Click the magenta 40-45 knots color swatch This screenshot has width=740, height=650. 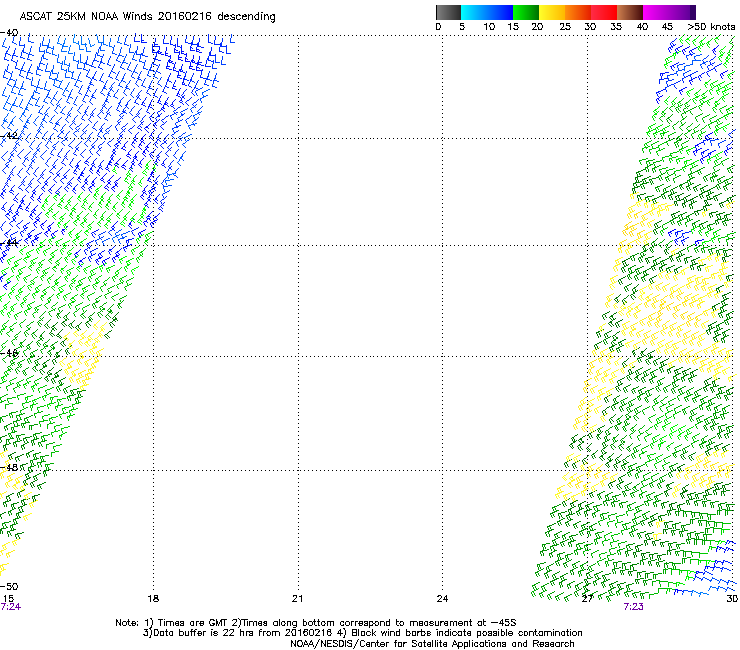click(x=656, y=12)
